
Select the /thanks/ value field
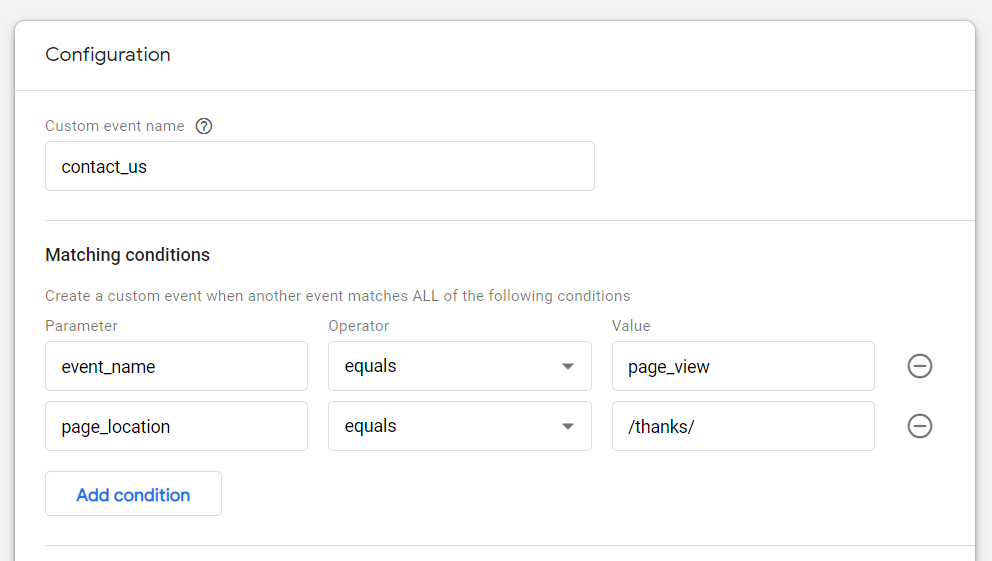coord(742,426)
